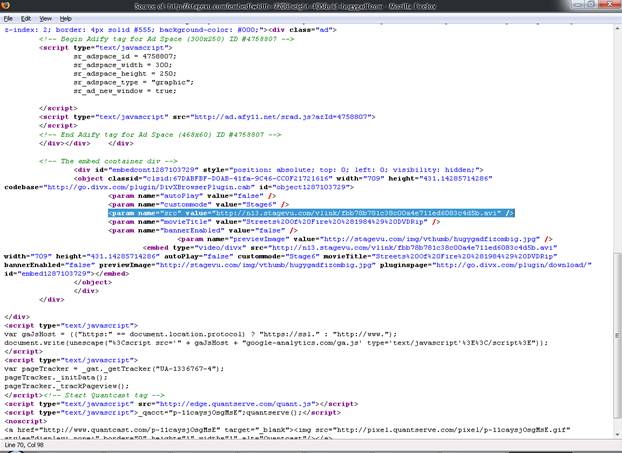This screenshot has width=622, height=453.
Task: Click the param movieTitle line
Action: [x=274, y=222]
